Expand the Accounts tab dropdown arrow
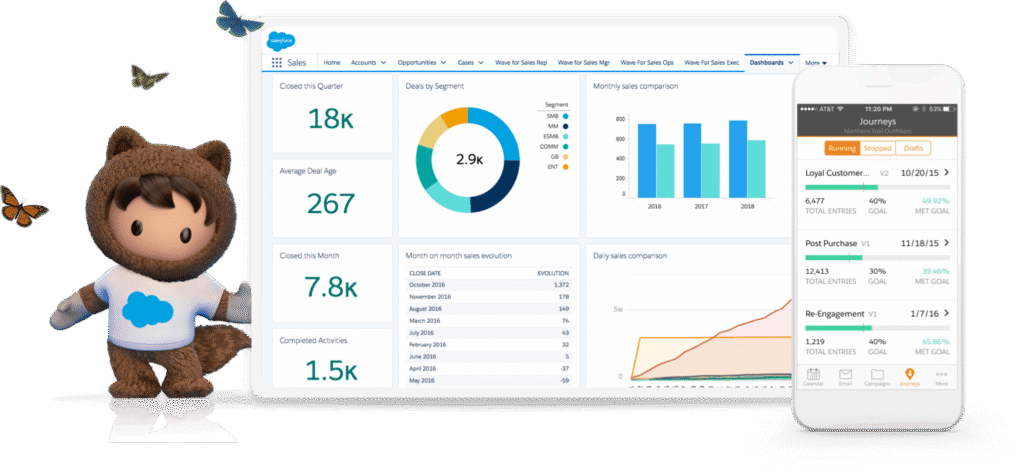This screenshot has height=474, width=1024. coord(383,63)
